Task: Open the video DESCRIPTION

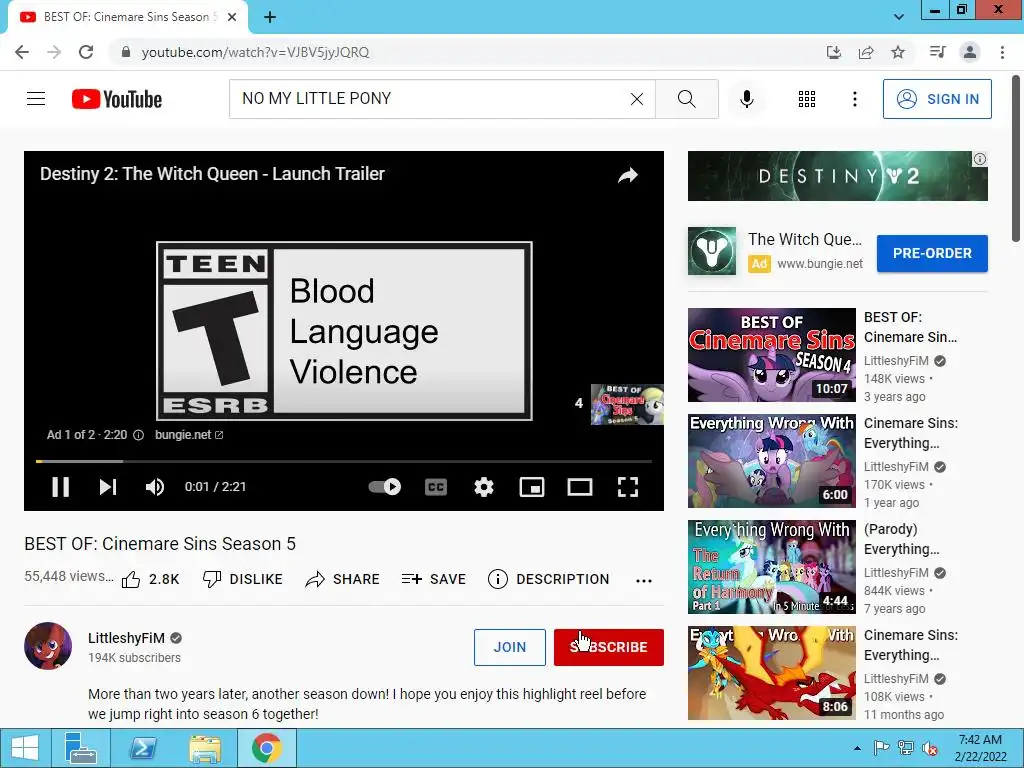Action: [549, 579]
